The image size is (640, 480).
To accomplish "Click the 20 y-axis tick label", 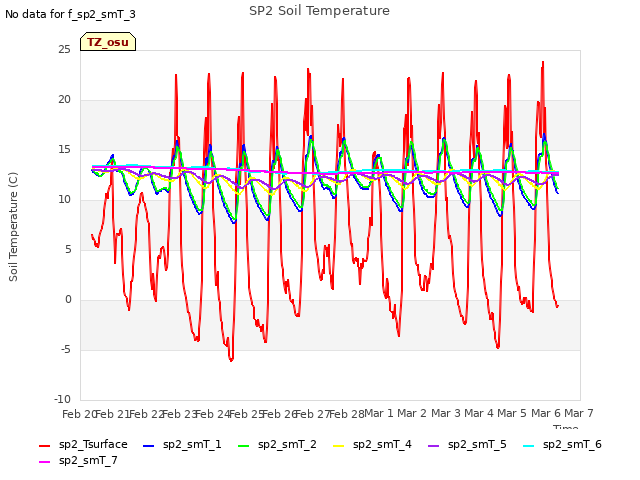I will click(64, 100).
